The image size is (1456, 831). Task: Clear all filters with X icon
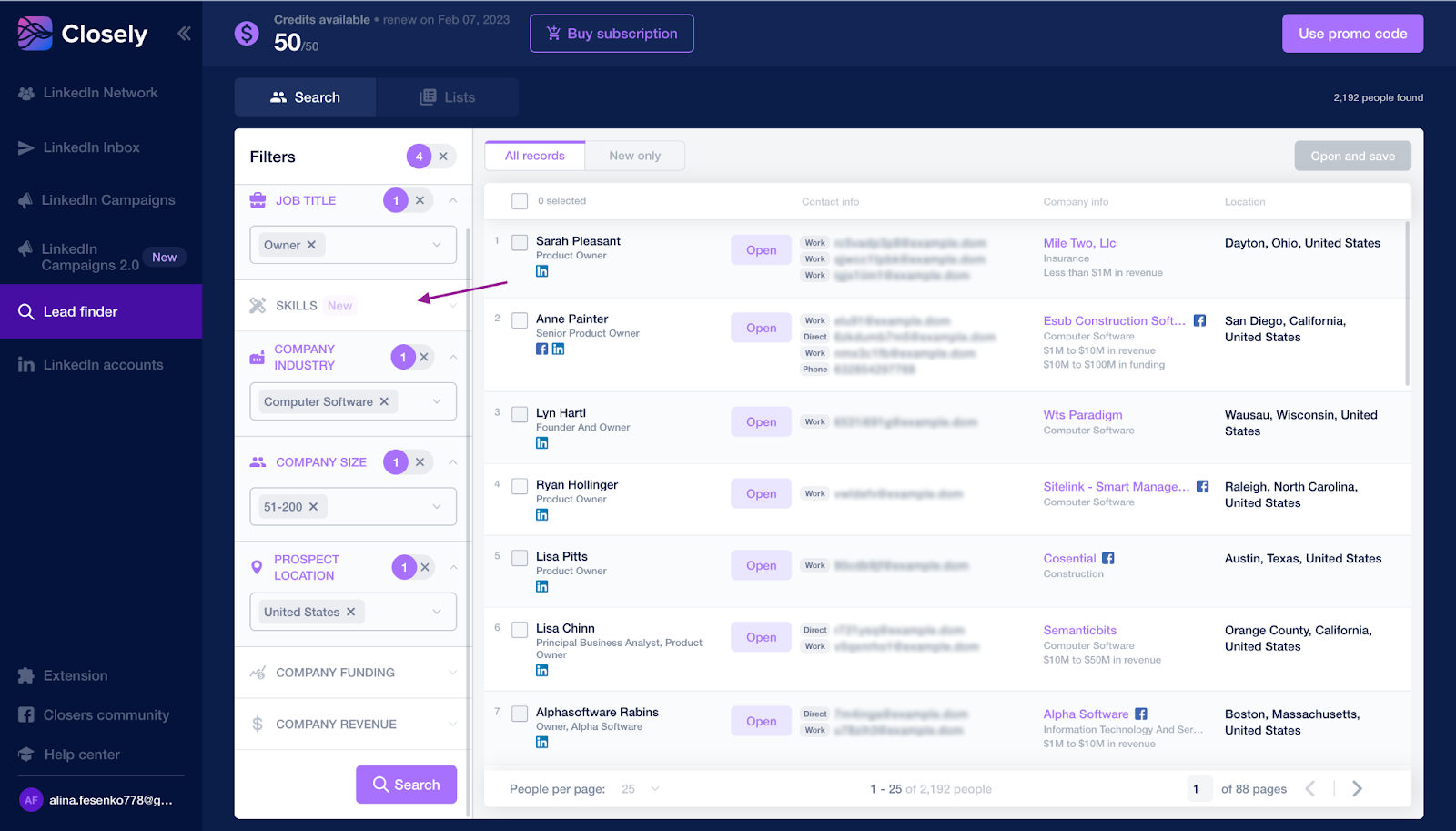(443, 157)
